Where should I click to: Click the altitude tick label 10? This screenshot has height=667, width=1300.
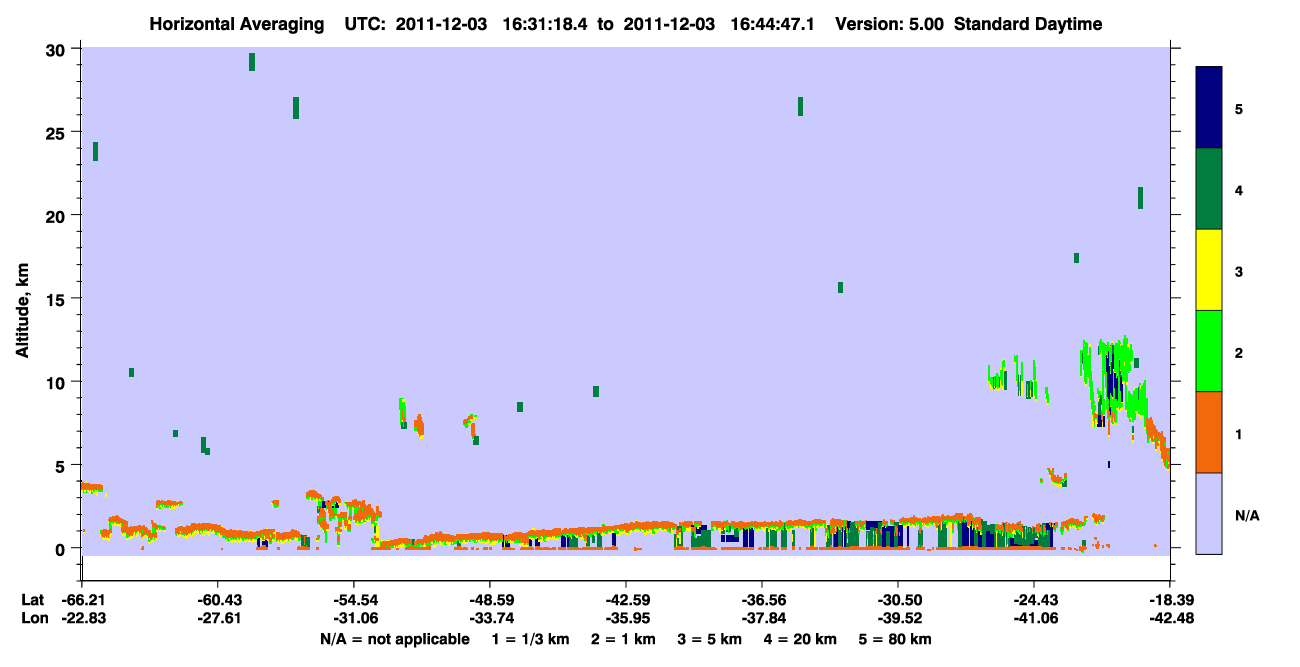pyautogui.click(x=57, y=382)
